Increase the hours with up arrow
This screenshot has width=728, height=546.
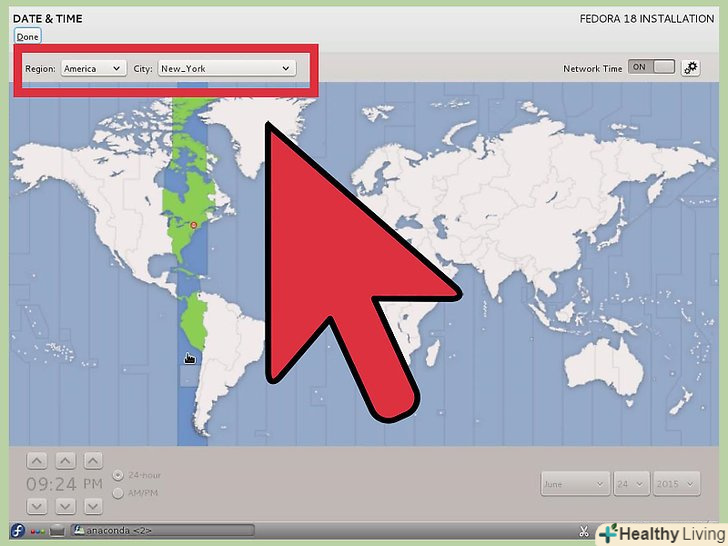point(37,461)
